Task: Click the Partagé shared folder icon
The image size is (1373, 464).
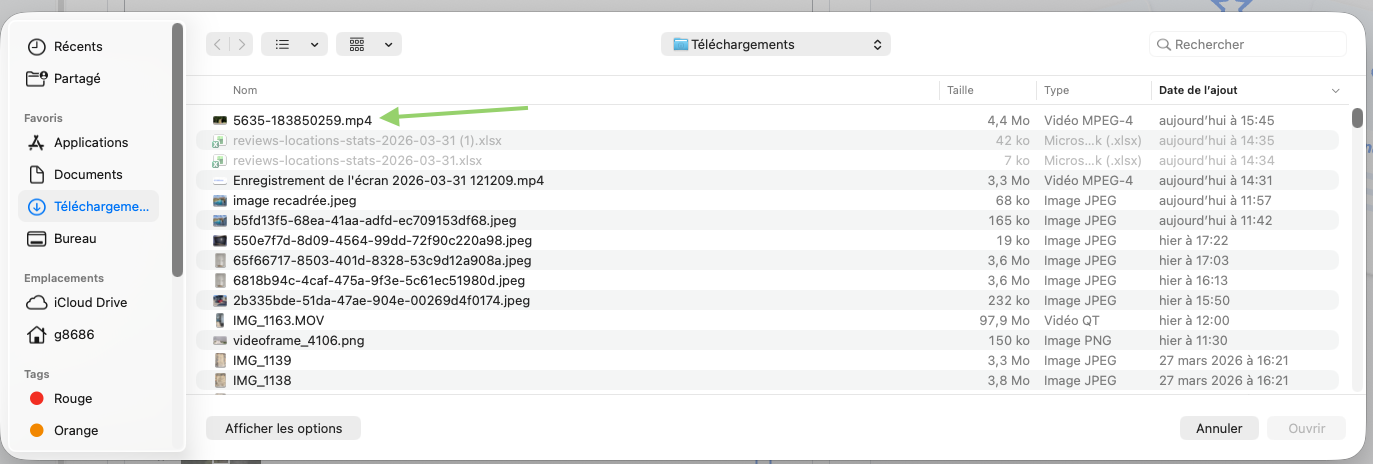Action: pos(36,79)
